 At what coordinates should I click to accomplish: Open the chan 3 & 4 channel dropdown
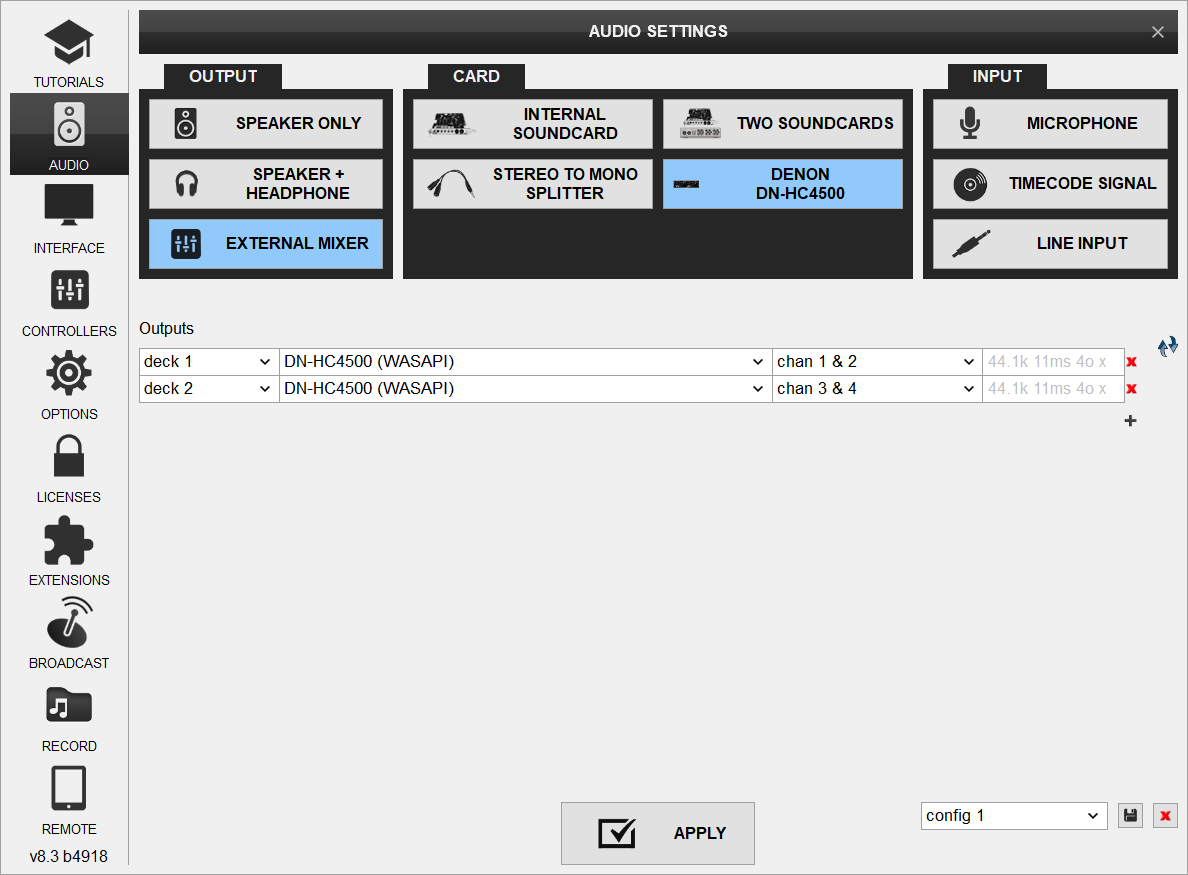(877, 389)
